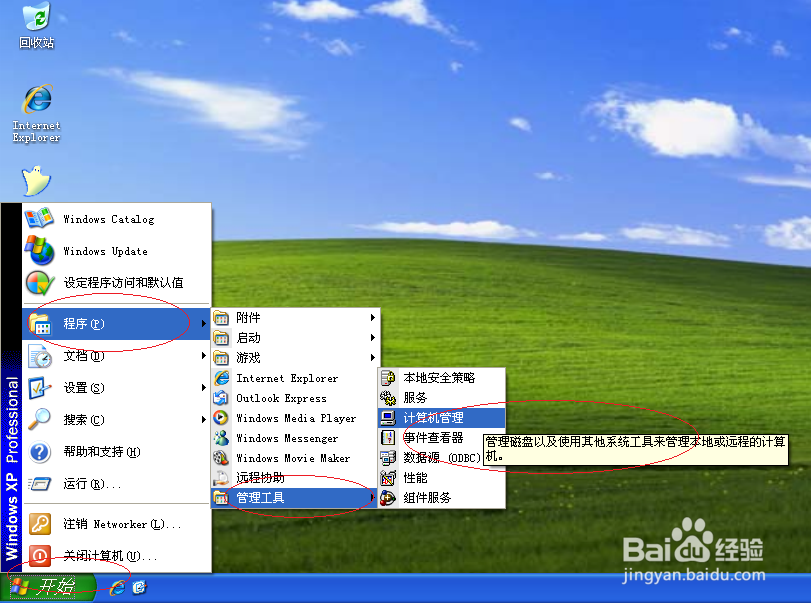Select 本地安全策略 (Local Security Policy)

[432, 377]
